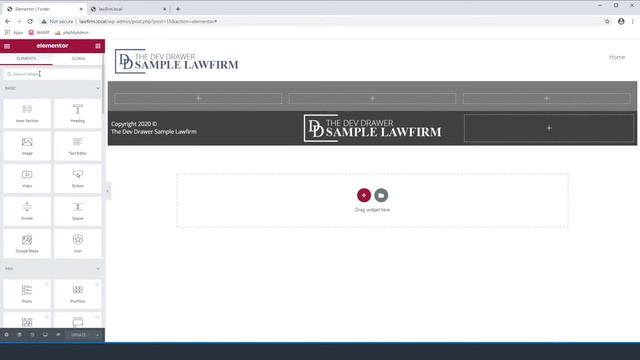The height and width of the screenshot is (360, 640).
Task: Add widget to empty dark footer column
Action: click(549, 128)
